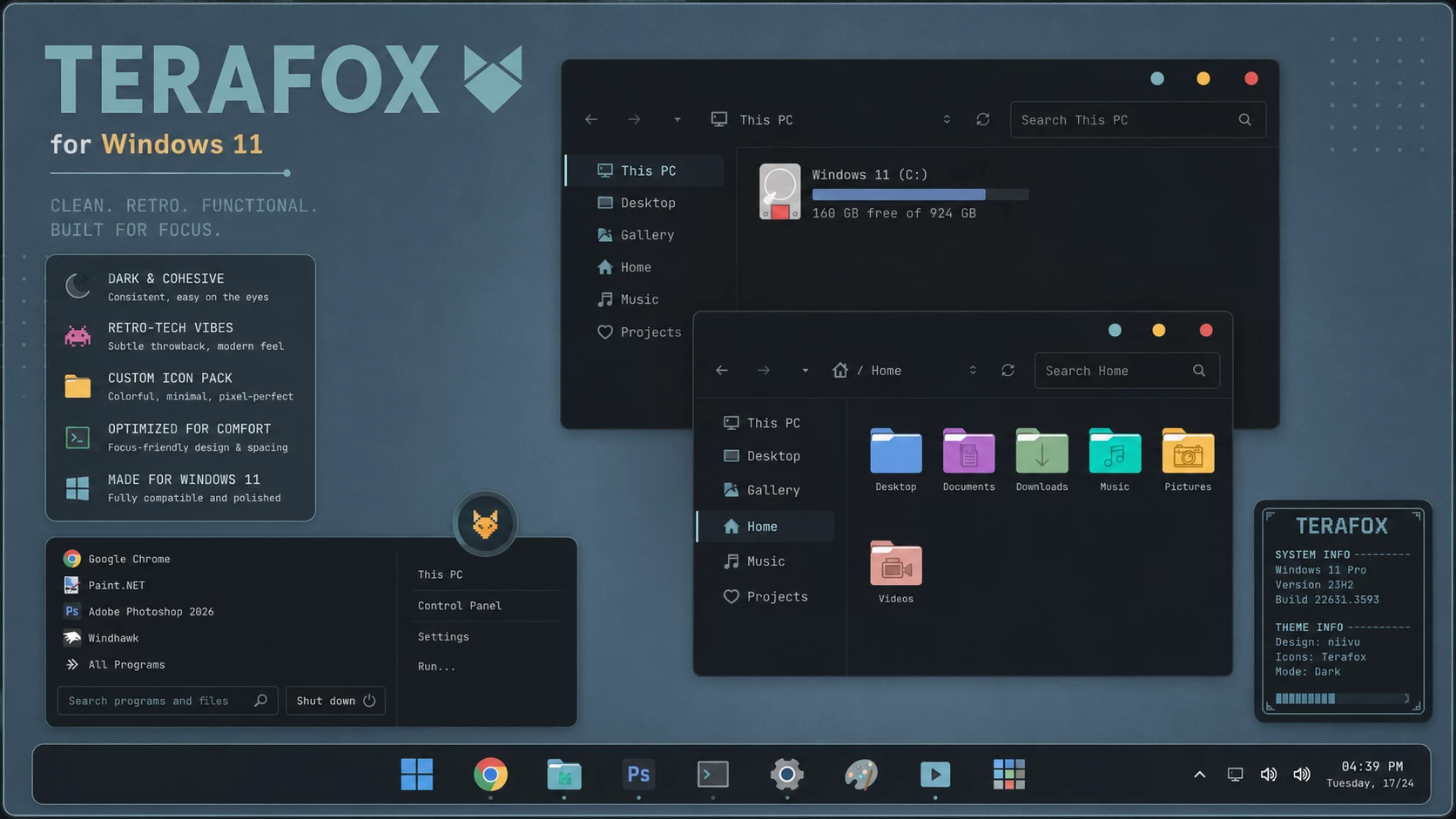Image resolution: width=1456 pixels, height=819 pixels.
Task: Click the leftmost volume speaker tray icon
Action: [x=1269, y=774]
